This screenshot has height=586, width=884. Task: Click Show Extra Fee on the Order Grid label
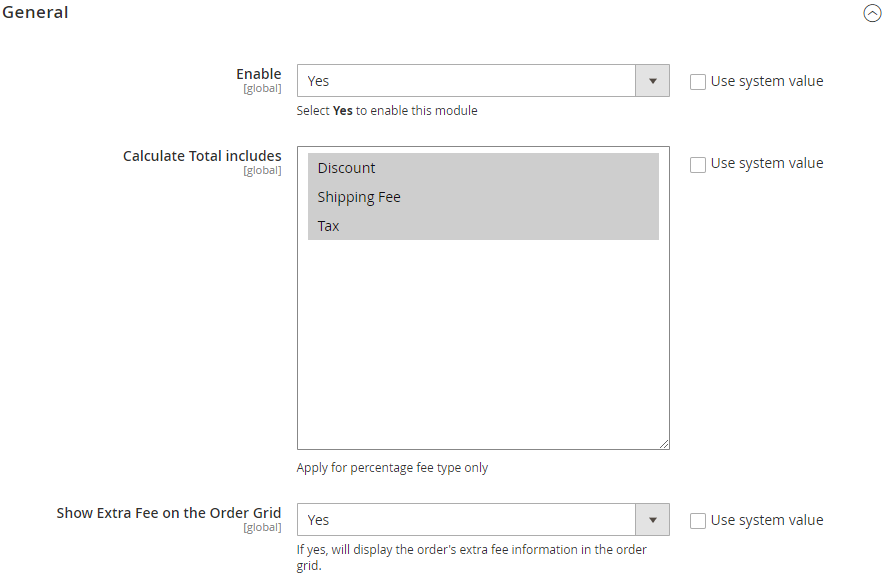(x=169, y=513)
